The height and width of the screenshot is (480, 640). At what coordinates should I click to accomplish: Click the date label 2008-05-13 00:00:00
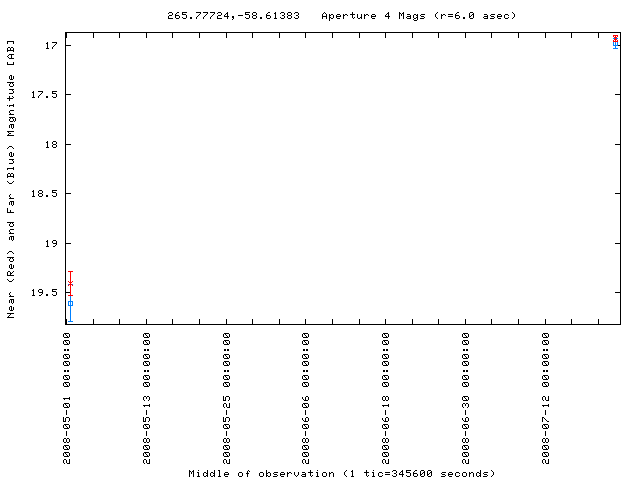147,398
